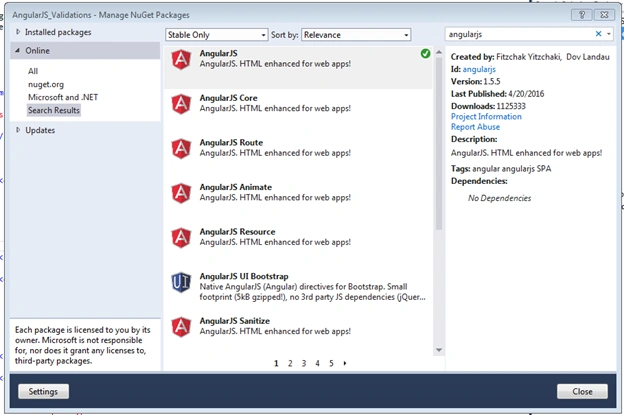Choose the AngularJS Animate package icon
This screenshot has width=624, height=415.
[181, 193]
